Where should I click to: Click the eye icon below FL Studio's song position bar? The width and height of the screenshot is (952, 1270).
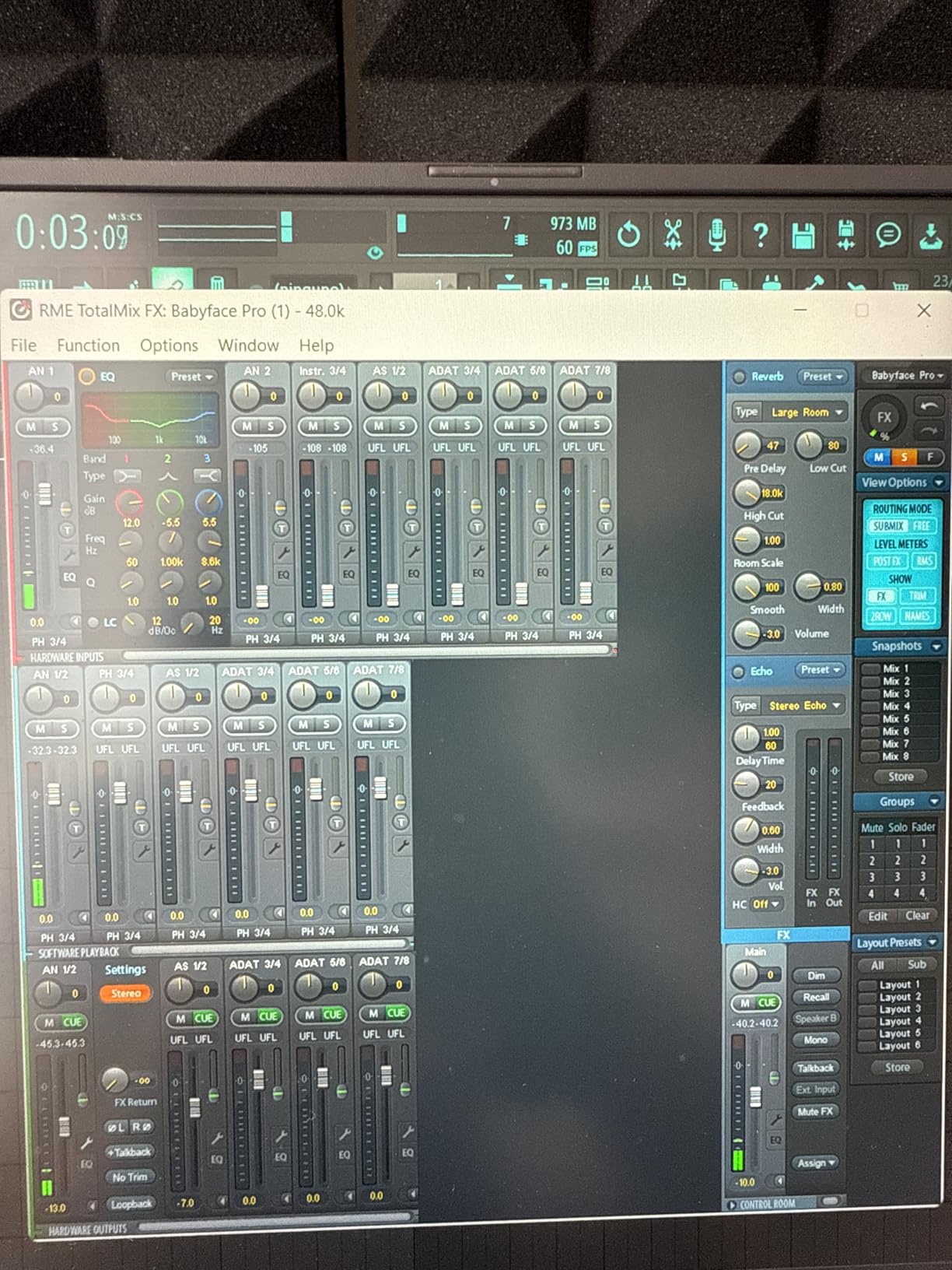coord(375,252)
